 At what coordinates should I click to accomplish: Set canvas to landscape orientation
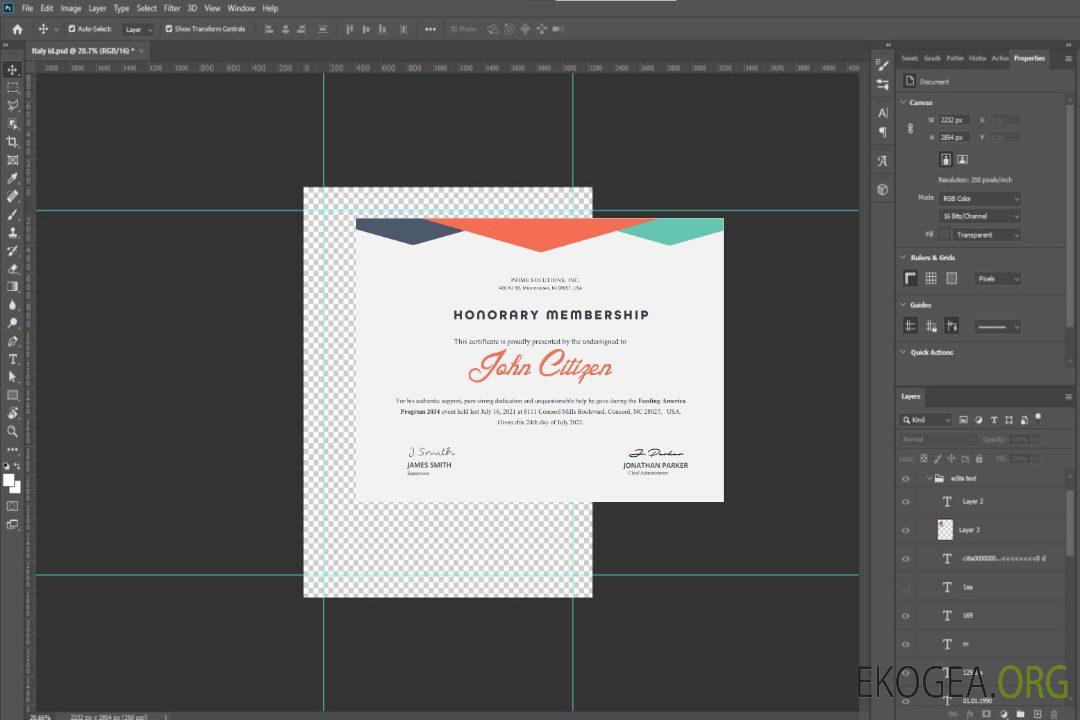962,159
